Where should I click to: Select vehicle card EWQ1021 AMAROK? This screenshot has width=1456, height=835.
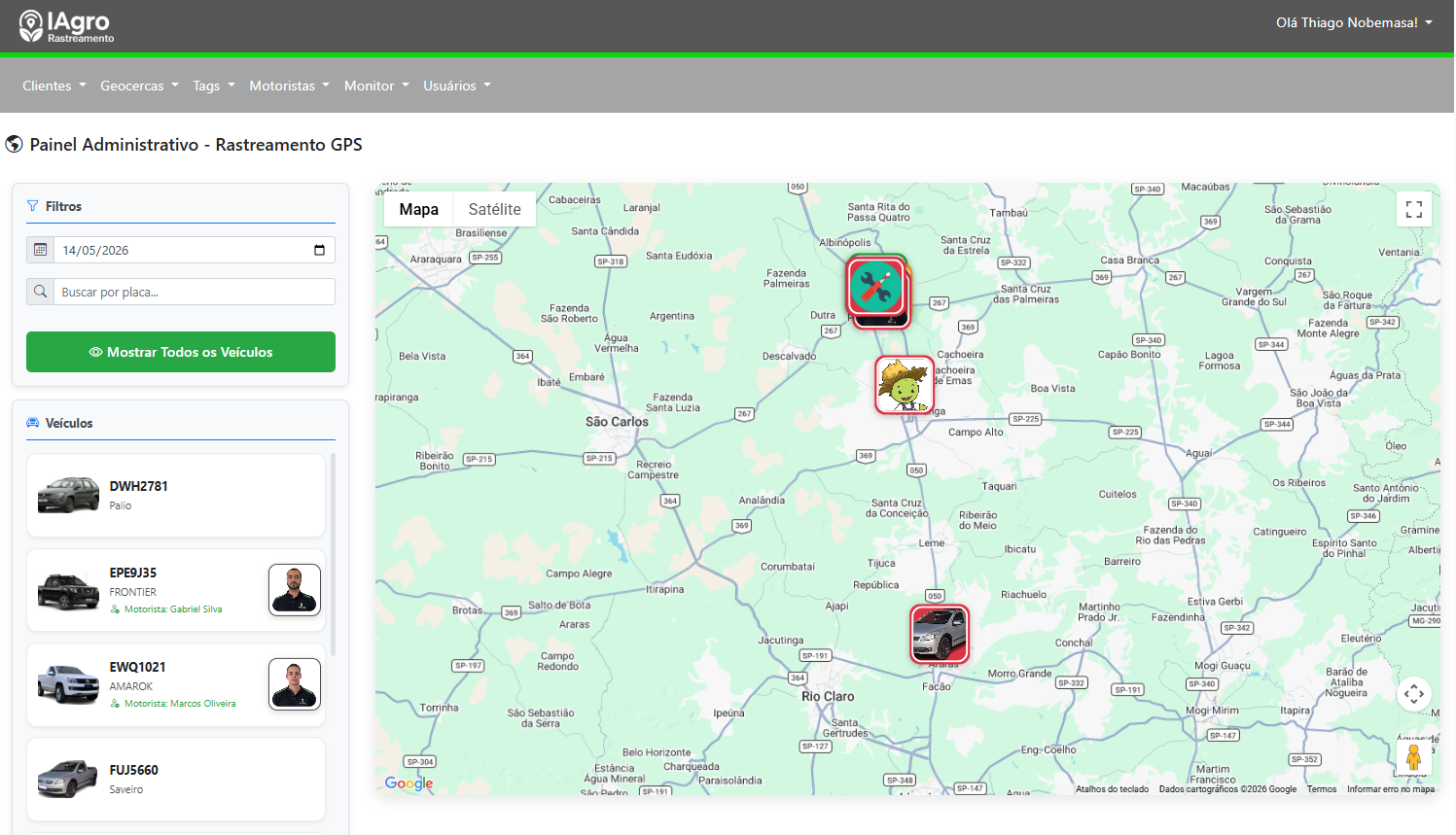(176, 684)
